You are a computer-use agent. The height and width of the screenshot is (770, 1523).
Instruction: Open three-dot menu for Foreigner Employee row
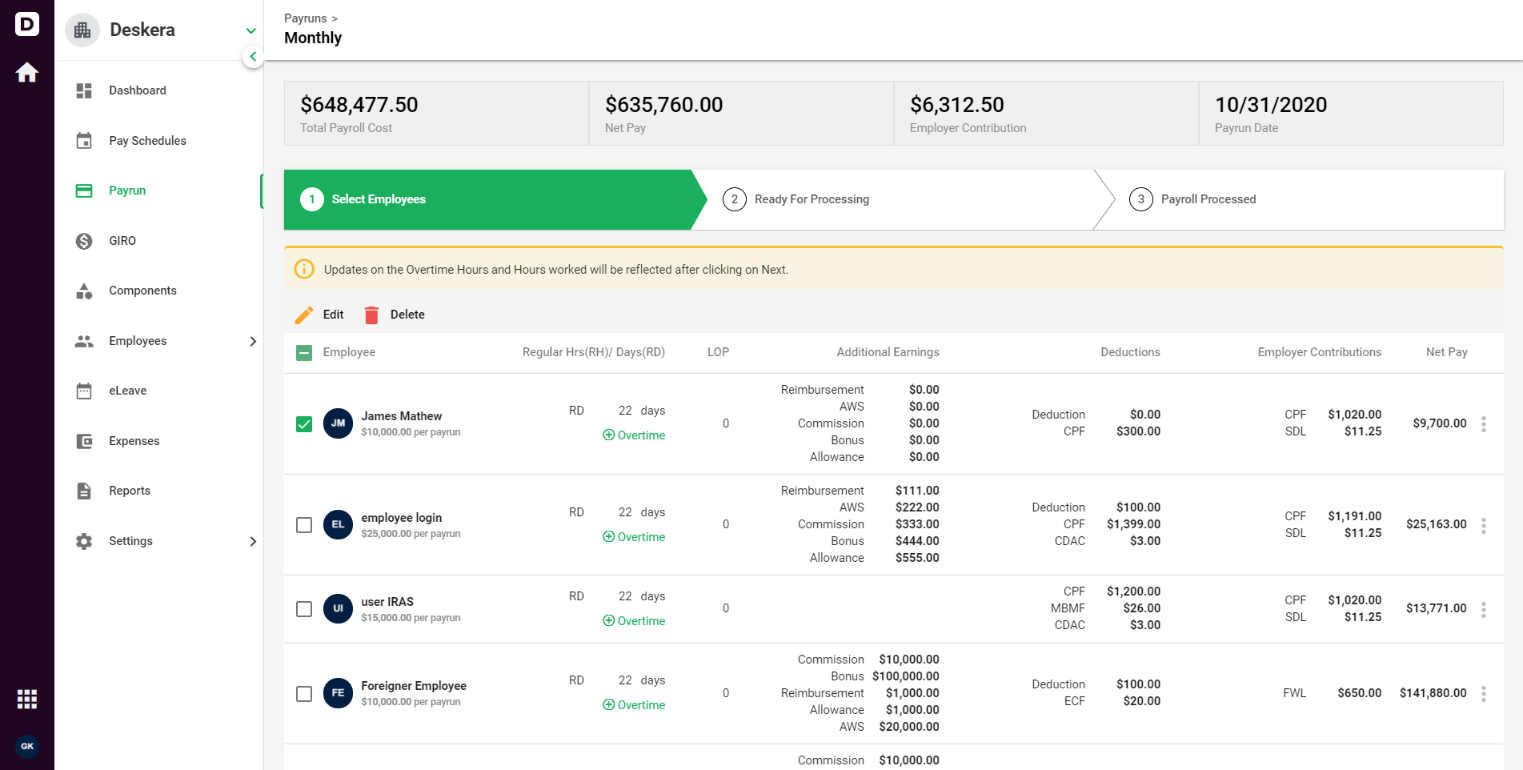tap(1483, 693)
